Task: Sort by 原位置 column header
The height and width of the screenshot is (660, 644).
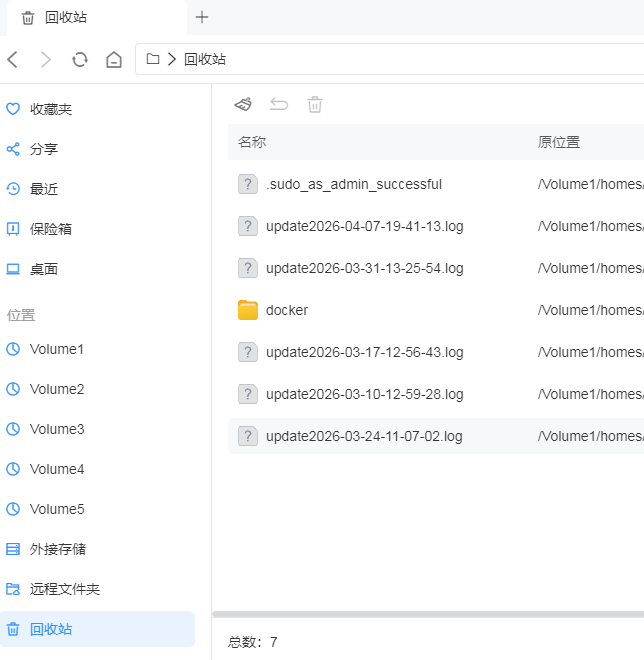Action: [x=559, y=142]
